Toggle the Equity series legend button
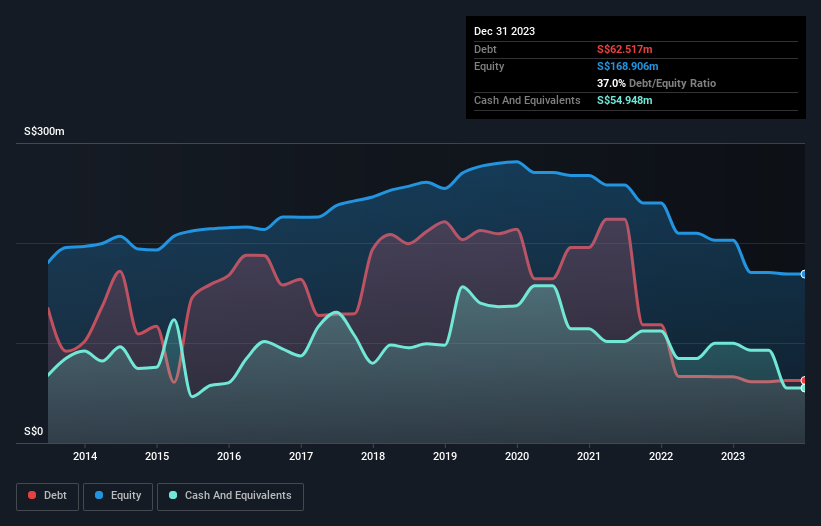The width and height of the screenshot is (821, 526). (118, 496)
